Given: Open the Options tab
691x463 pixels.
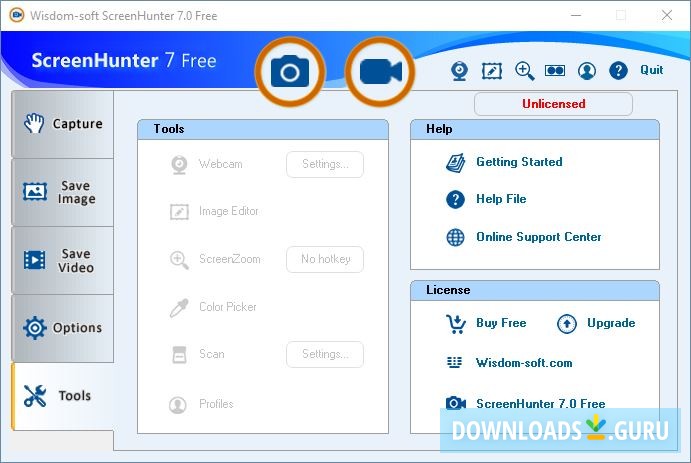Looking at the screenshot, I should 63,328.
